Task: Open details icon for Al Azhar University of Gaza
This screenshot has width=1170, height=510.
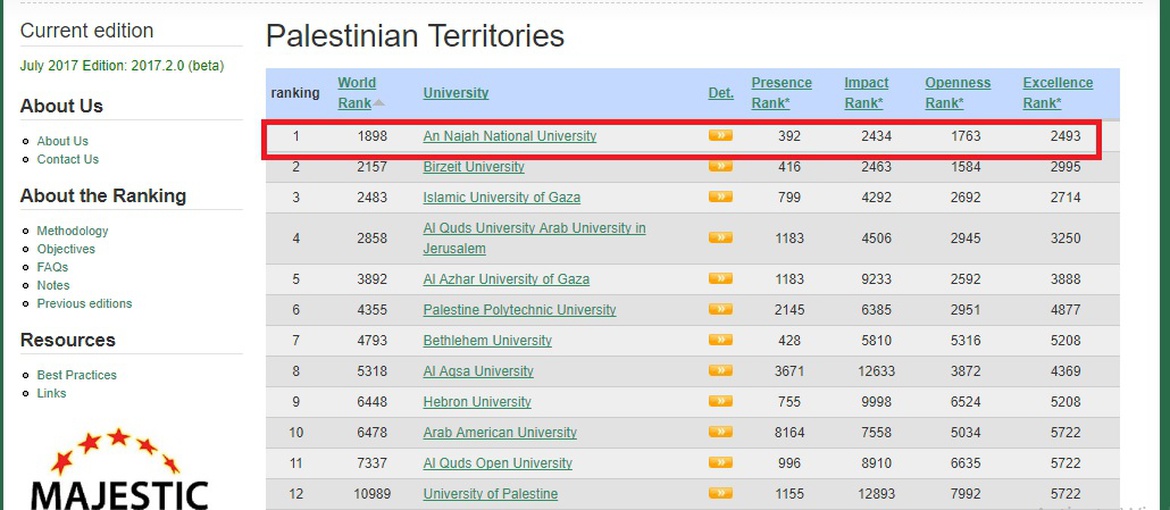Action: [720, 279]
